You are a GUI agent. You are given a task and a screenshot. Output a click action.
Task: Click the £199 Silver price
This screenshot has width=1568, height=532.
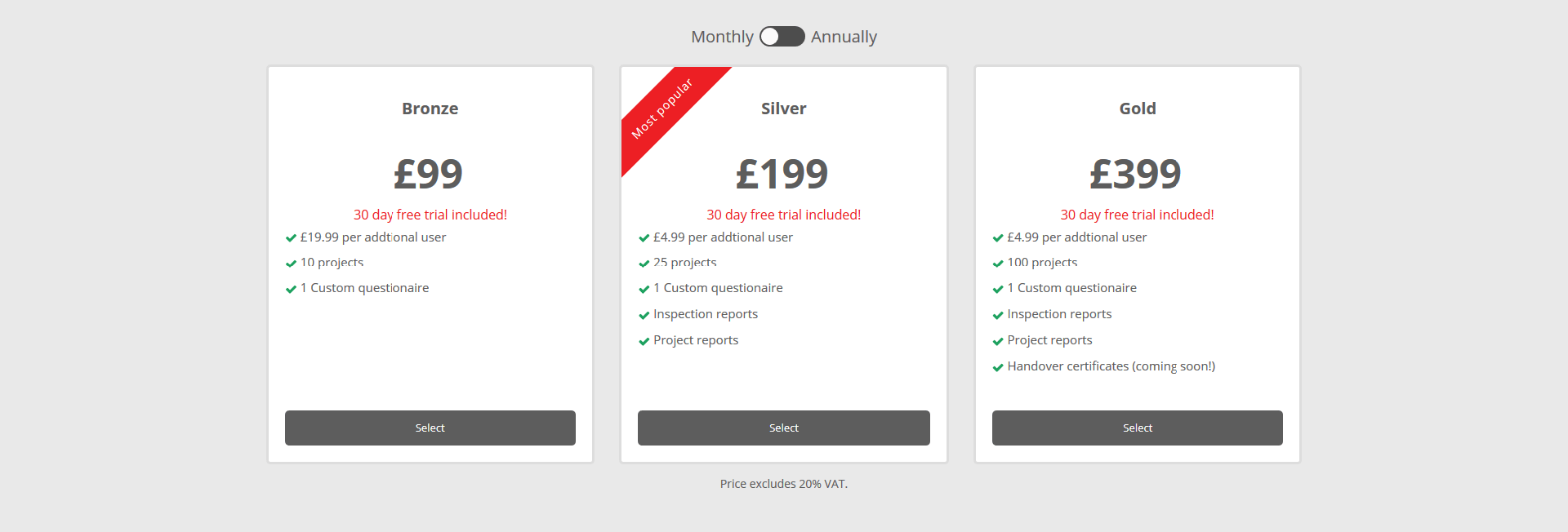pyautogui.click(x=782, y=174)
